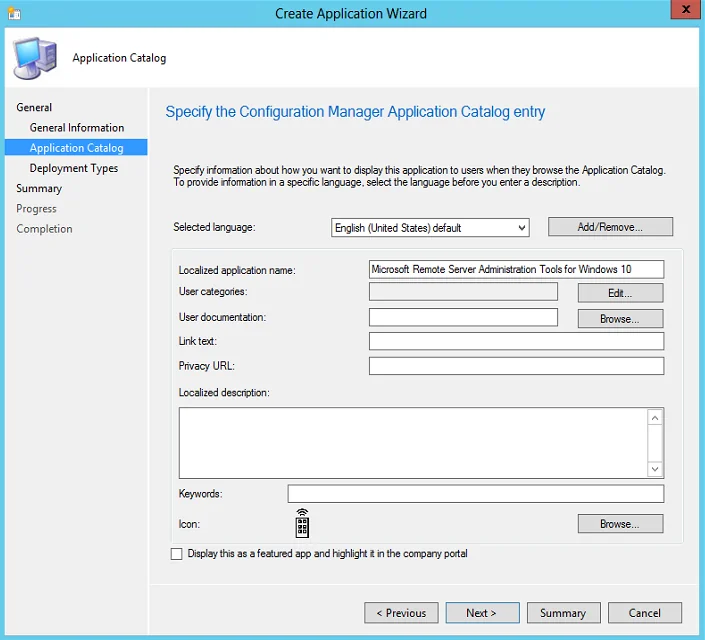Select General in the left navigation
Viewport: 705px width, 640px height.
point(34,107)
